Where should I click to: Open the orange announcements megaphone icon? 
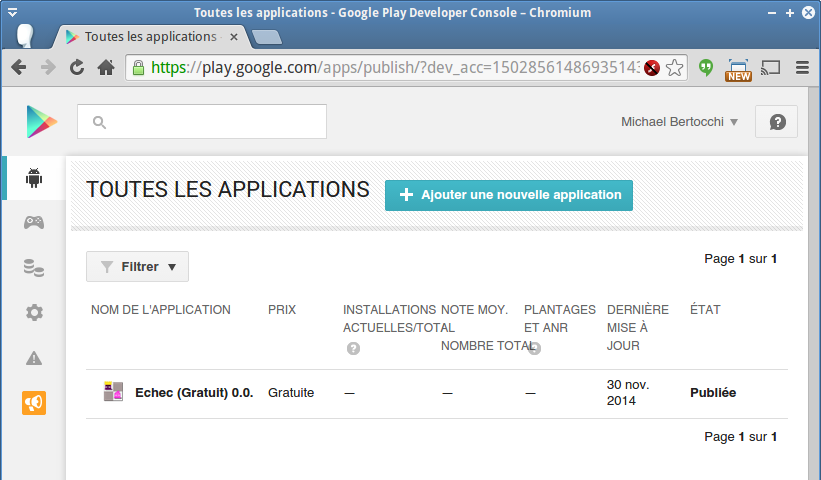(x=34, y=402)
